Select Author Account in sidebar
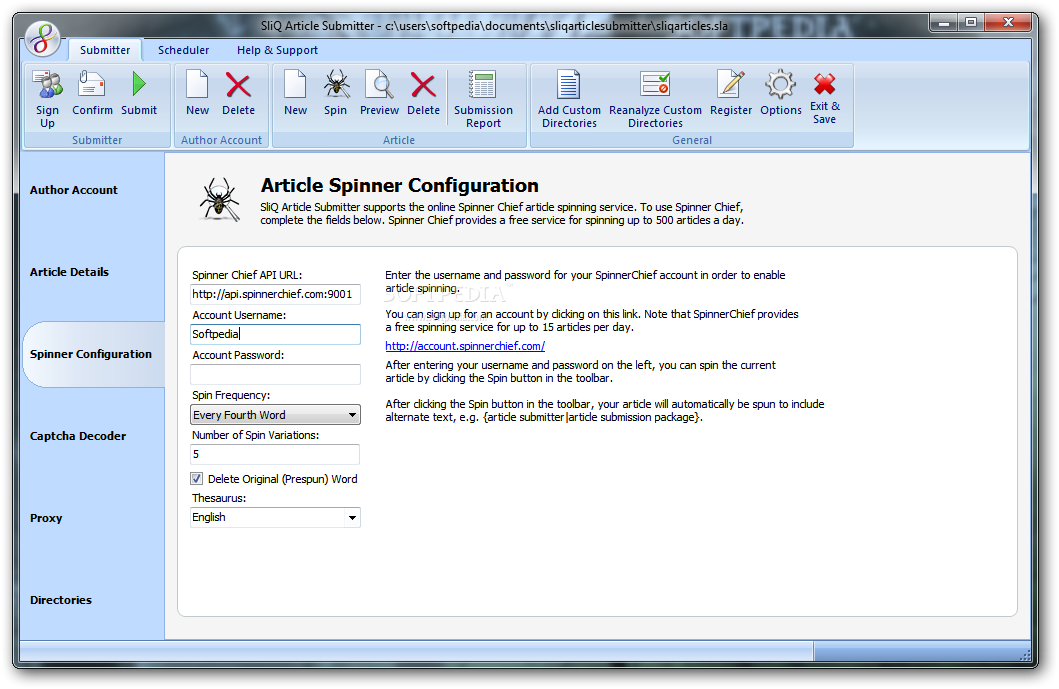The height and width of the screenshot is (689, 1059). tap(74, 190)
